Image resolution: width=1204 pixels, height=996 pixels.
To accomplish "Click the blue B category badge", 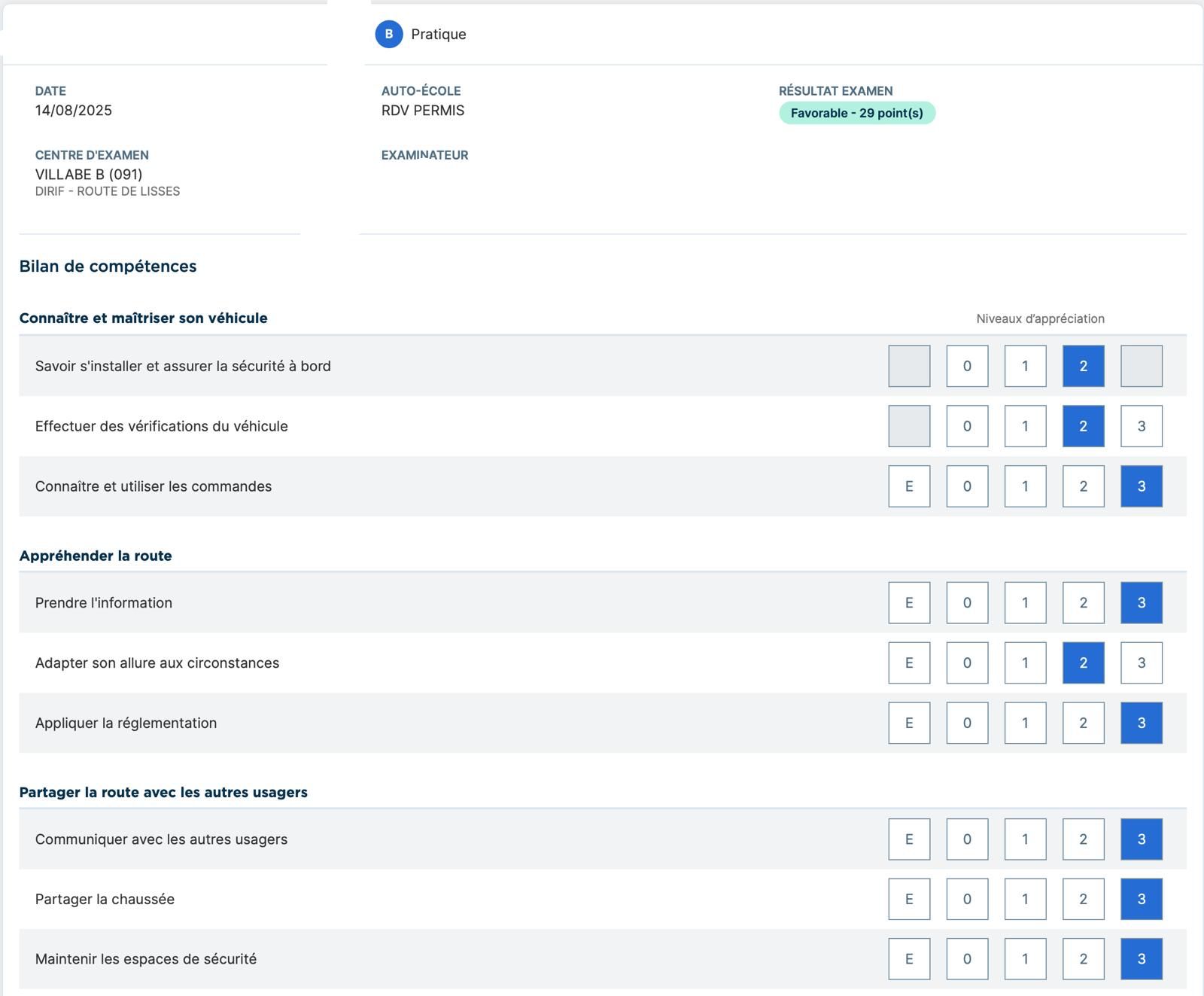I will coord(388,35).
